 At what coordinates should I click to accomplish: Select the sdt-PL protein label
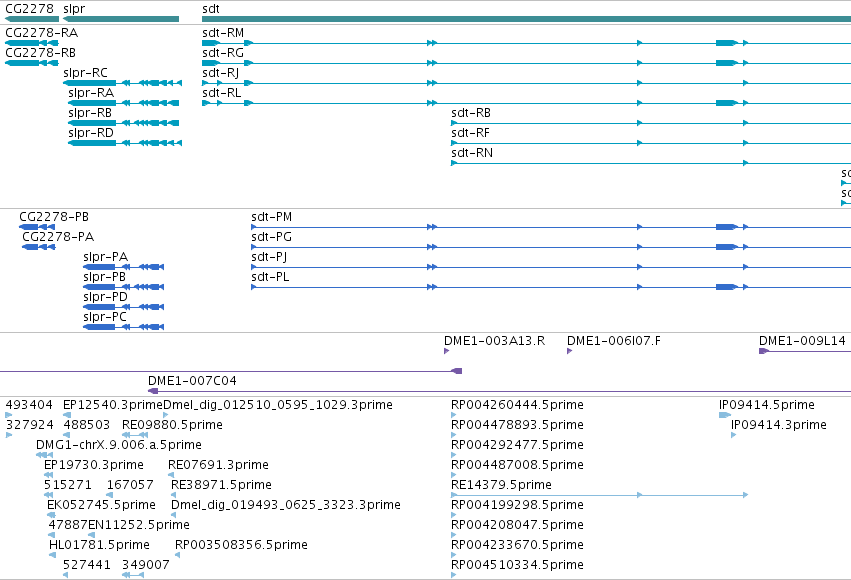270,277
